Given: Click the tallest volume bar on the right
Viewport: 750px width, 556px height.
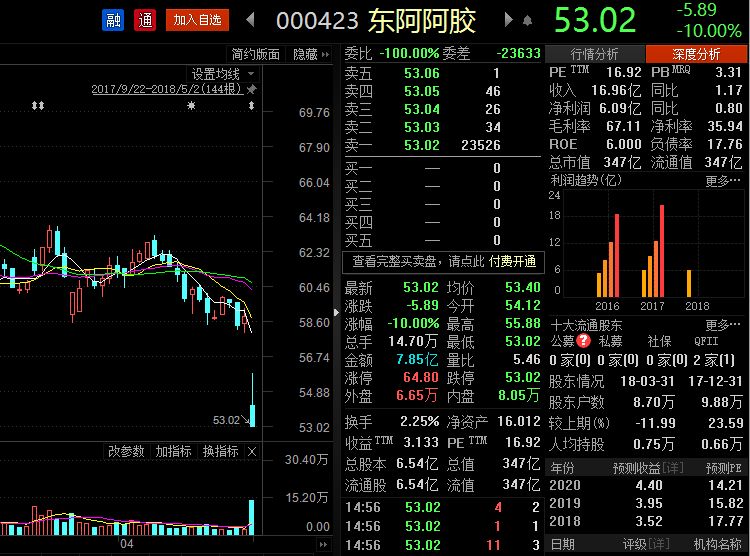Looking at the screenshot, I should pyautogui.click(x=252, y=517).
